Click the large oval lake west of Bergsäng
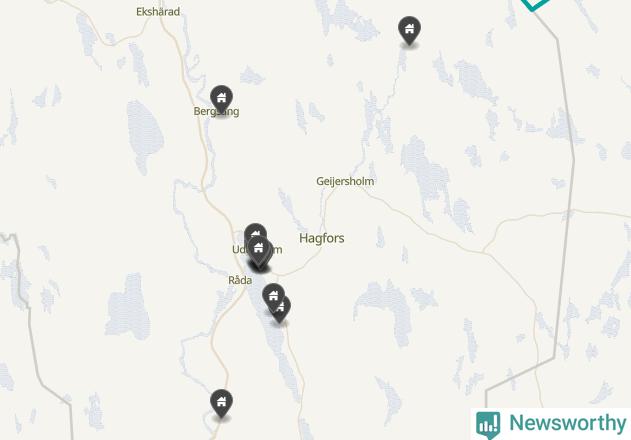This screenshot has height=440, width=631. [x=144, y=136]
